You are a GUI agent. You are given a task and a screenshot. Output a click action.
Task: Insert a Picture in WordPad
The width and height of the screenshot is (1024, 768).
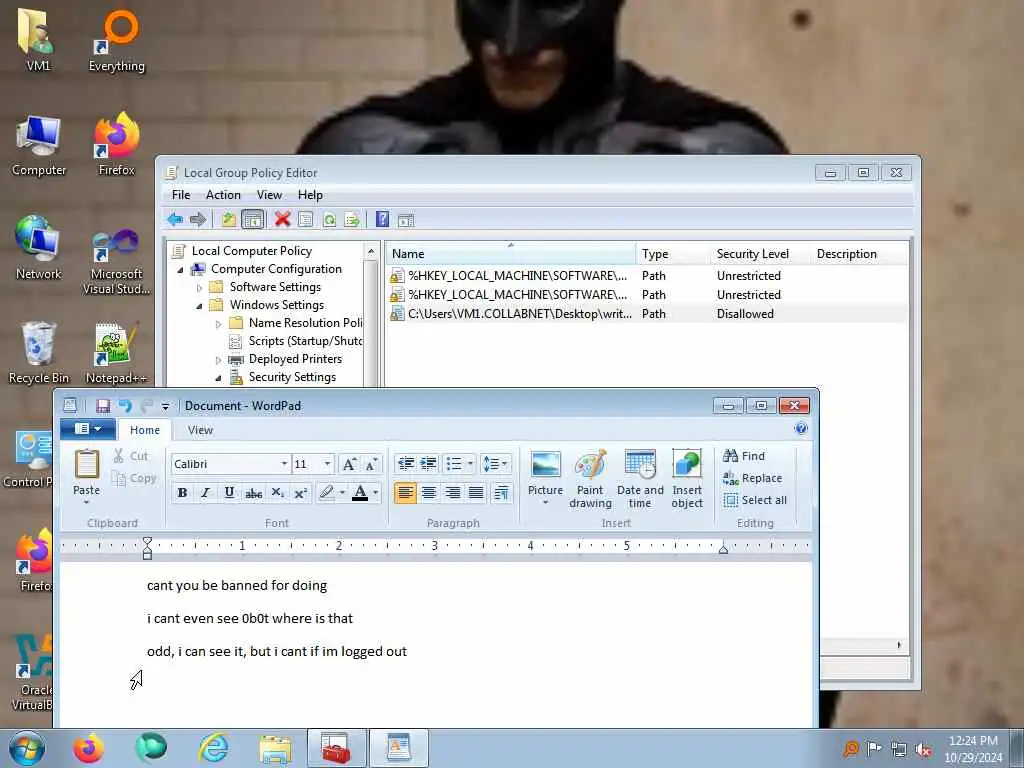545,477
